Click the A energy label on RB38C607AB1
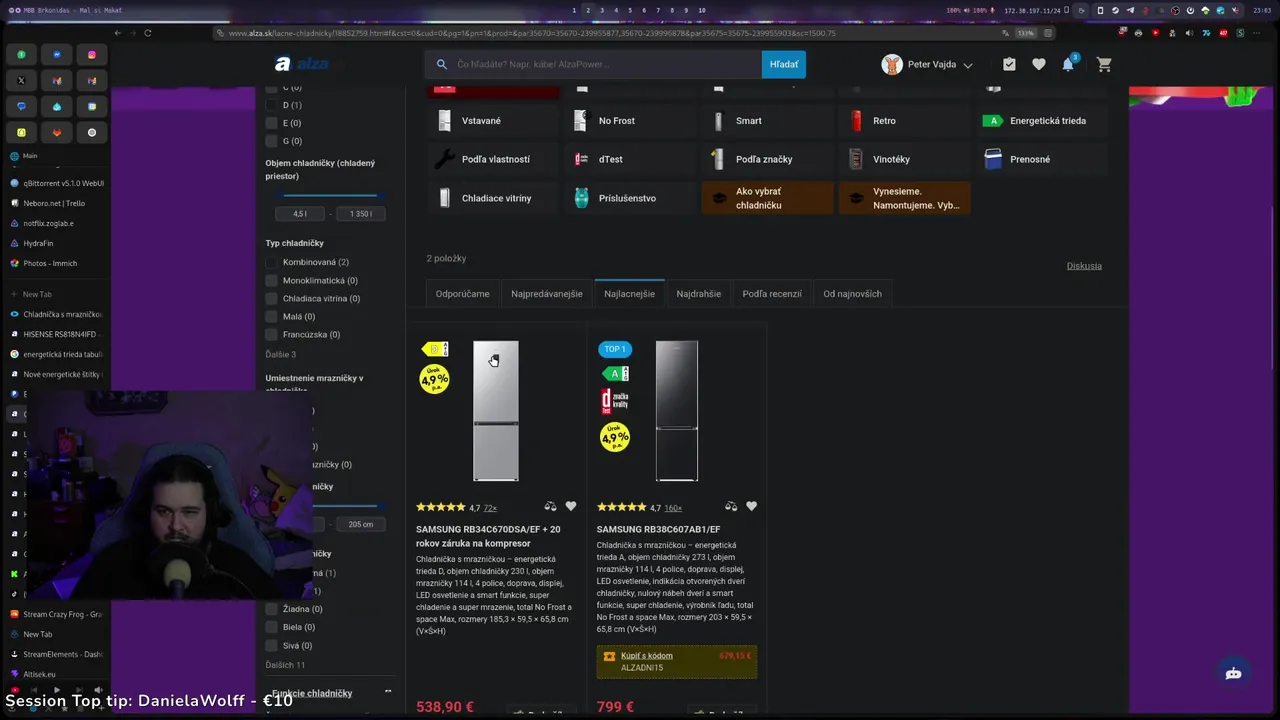The height and width of the screenshot is (720, 1280). click(616, 374)
